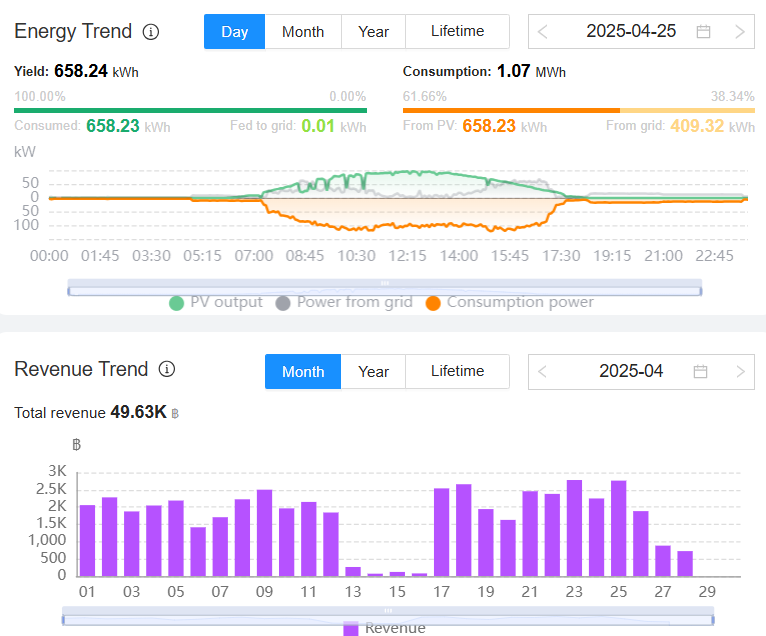This screenshot has height=636, width=766.
Task: Open the Revenue Trend calendar picker icon
Action: click(x=700, y=371)
